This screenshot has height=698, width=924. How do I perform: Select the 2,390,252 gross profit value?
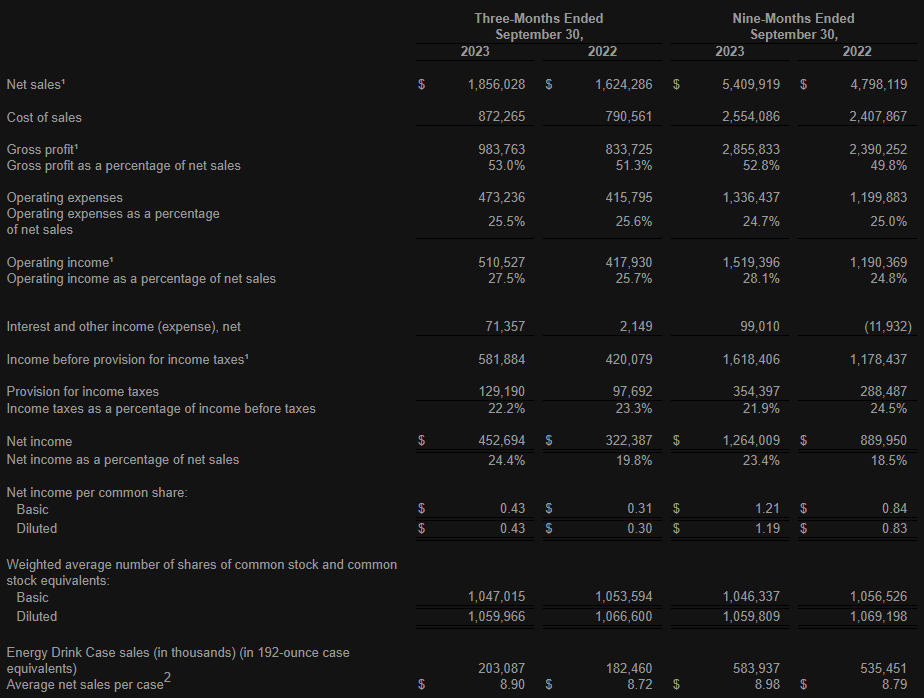(878, 149)
